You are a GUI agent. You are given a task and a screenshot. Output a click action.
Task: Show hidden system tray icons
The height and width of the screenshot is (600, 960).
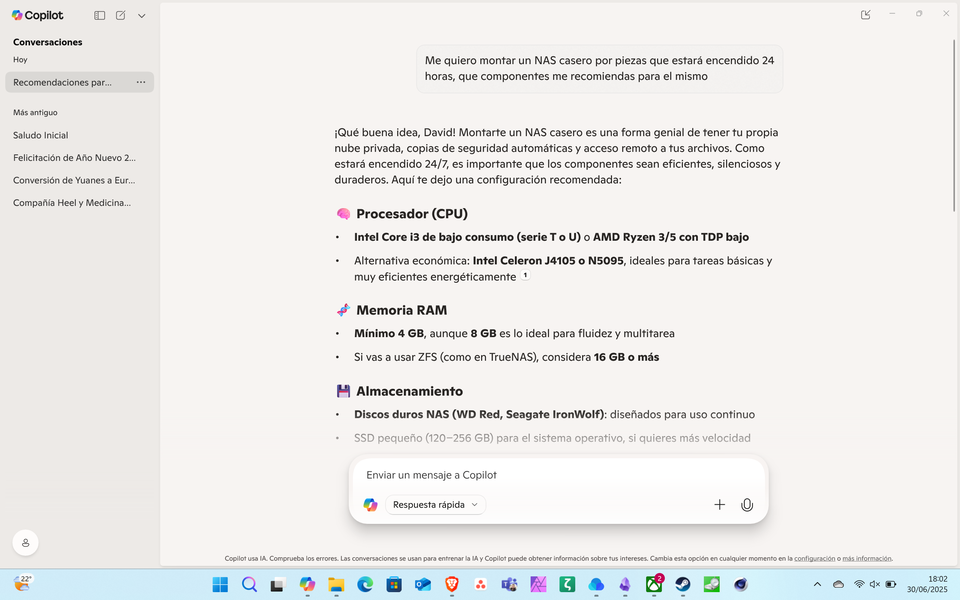pos(817,585)
